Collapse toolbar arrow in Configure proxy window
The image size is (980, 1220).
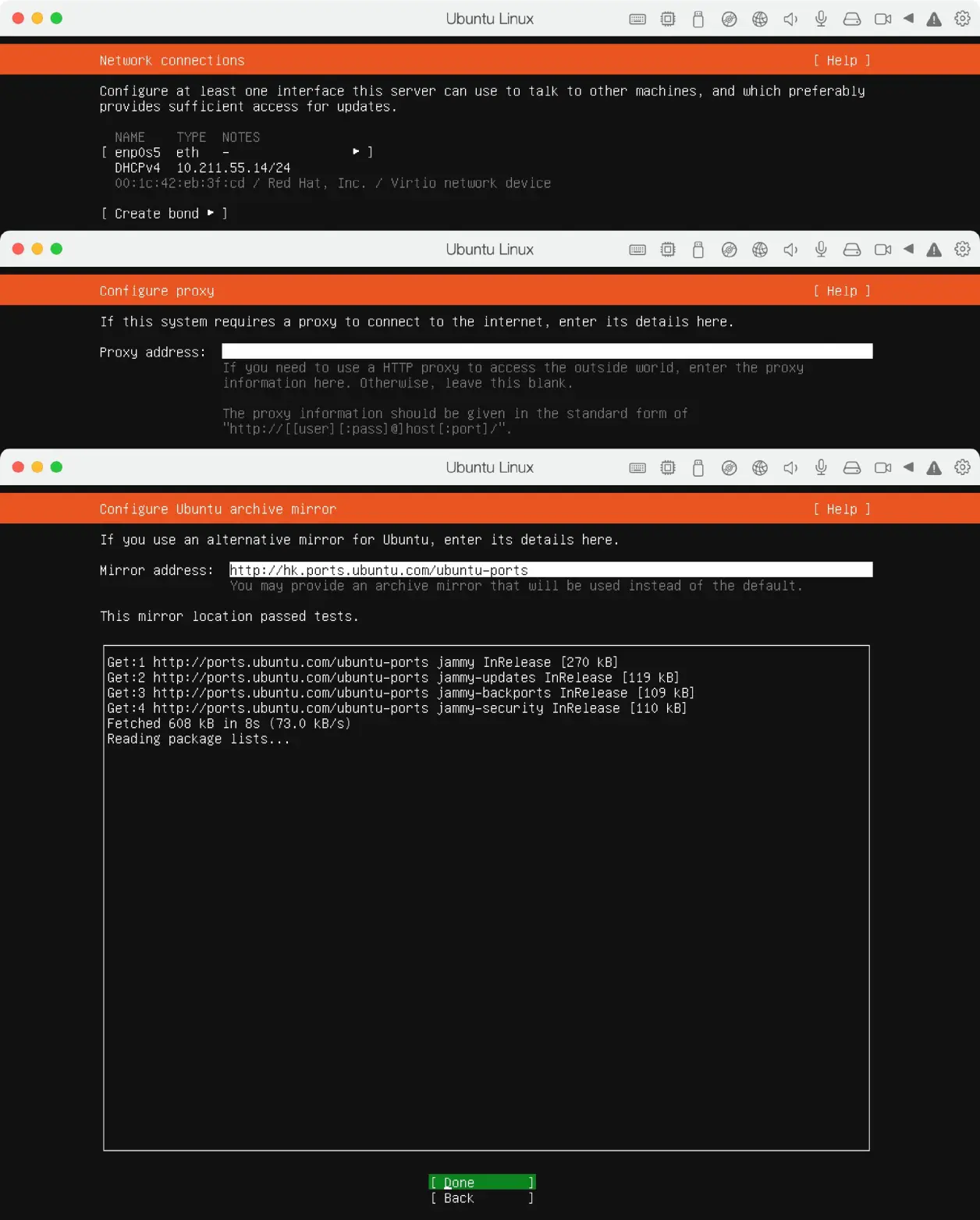pos(908,250)
